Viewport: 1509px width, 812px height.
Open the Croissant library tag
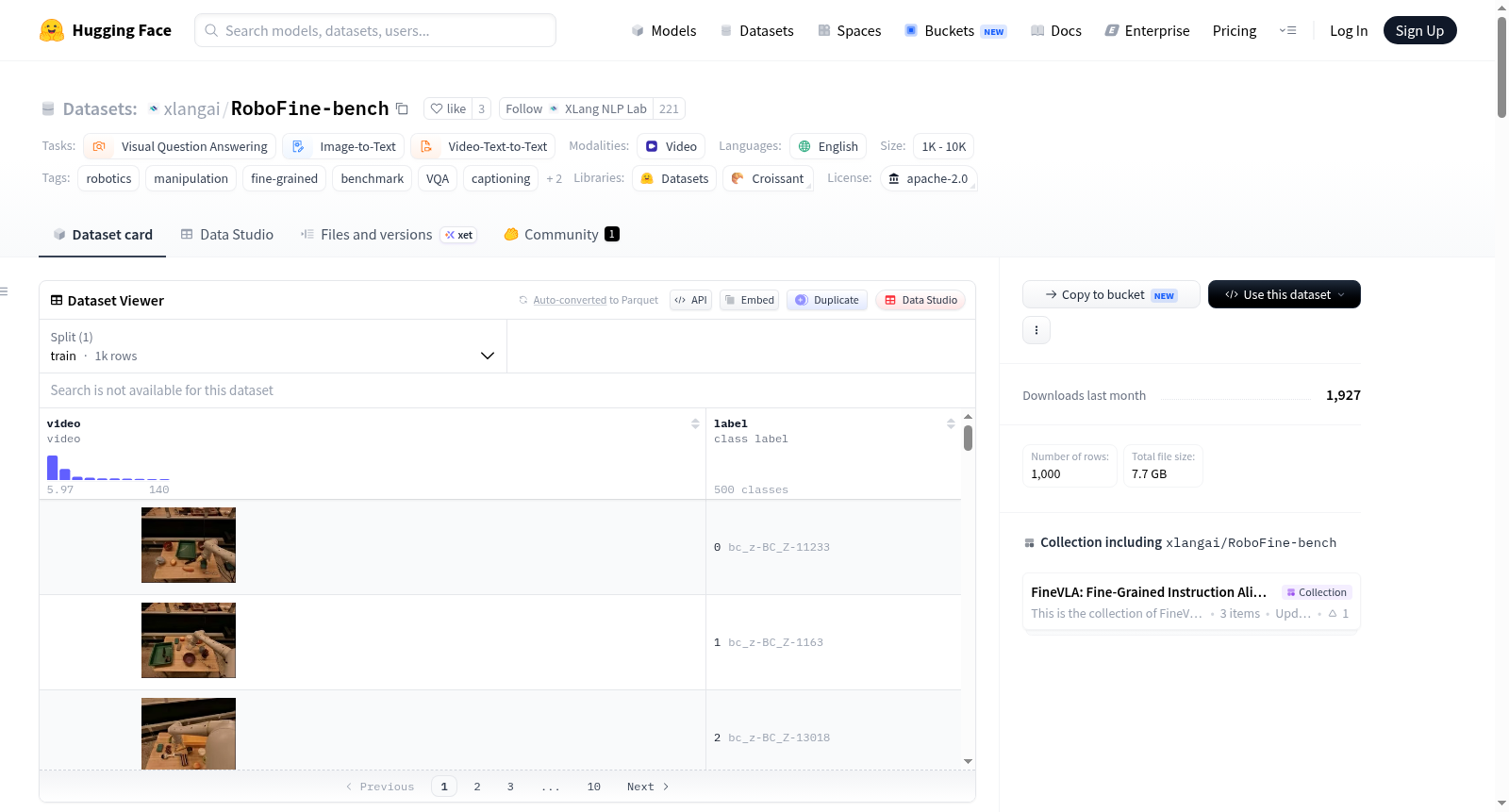768,178
